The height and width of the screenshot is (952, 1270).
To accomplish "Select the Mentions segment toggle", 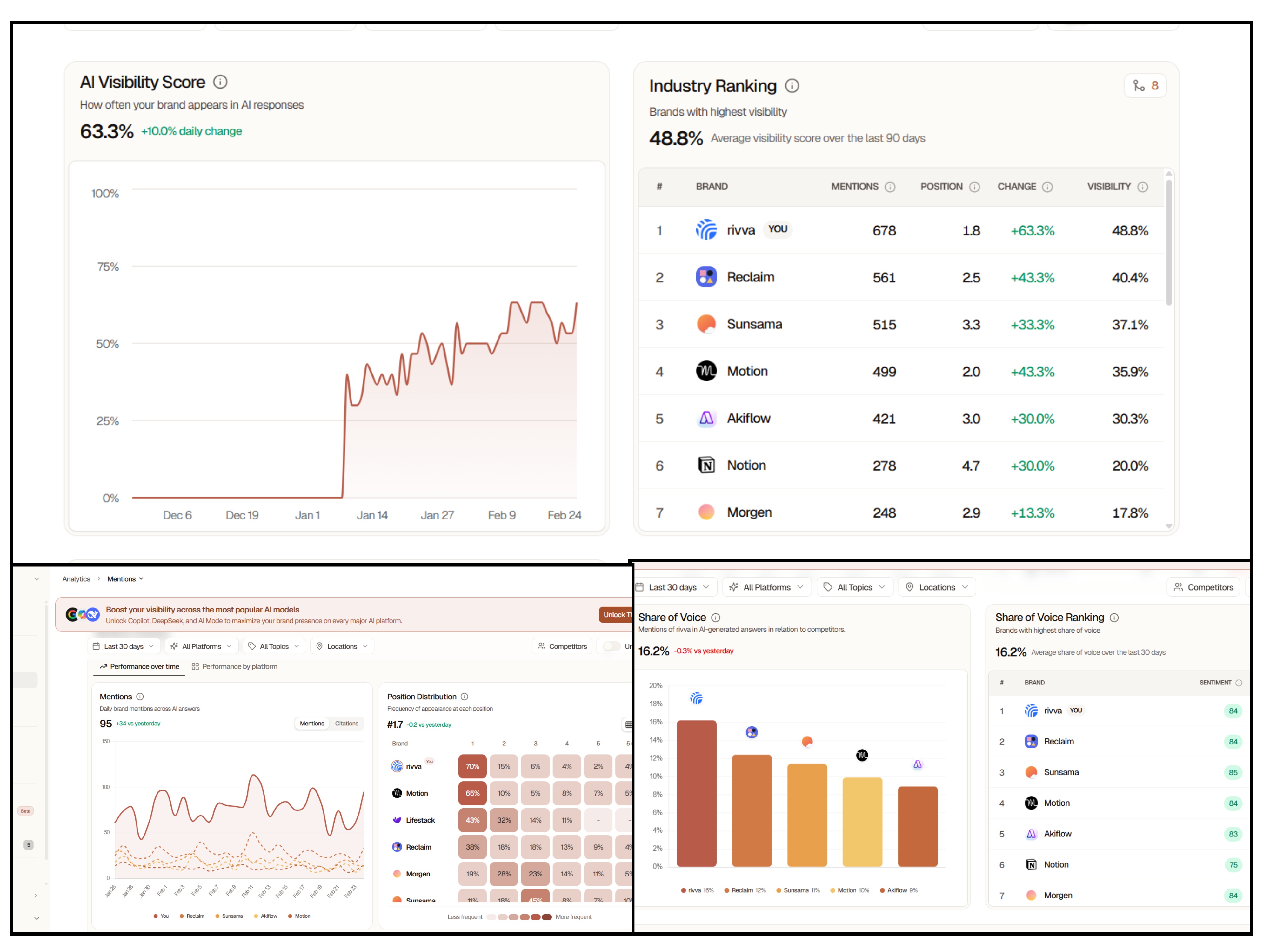I will [x=312, y=724].
